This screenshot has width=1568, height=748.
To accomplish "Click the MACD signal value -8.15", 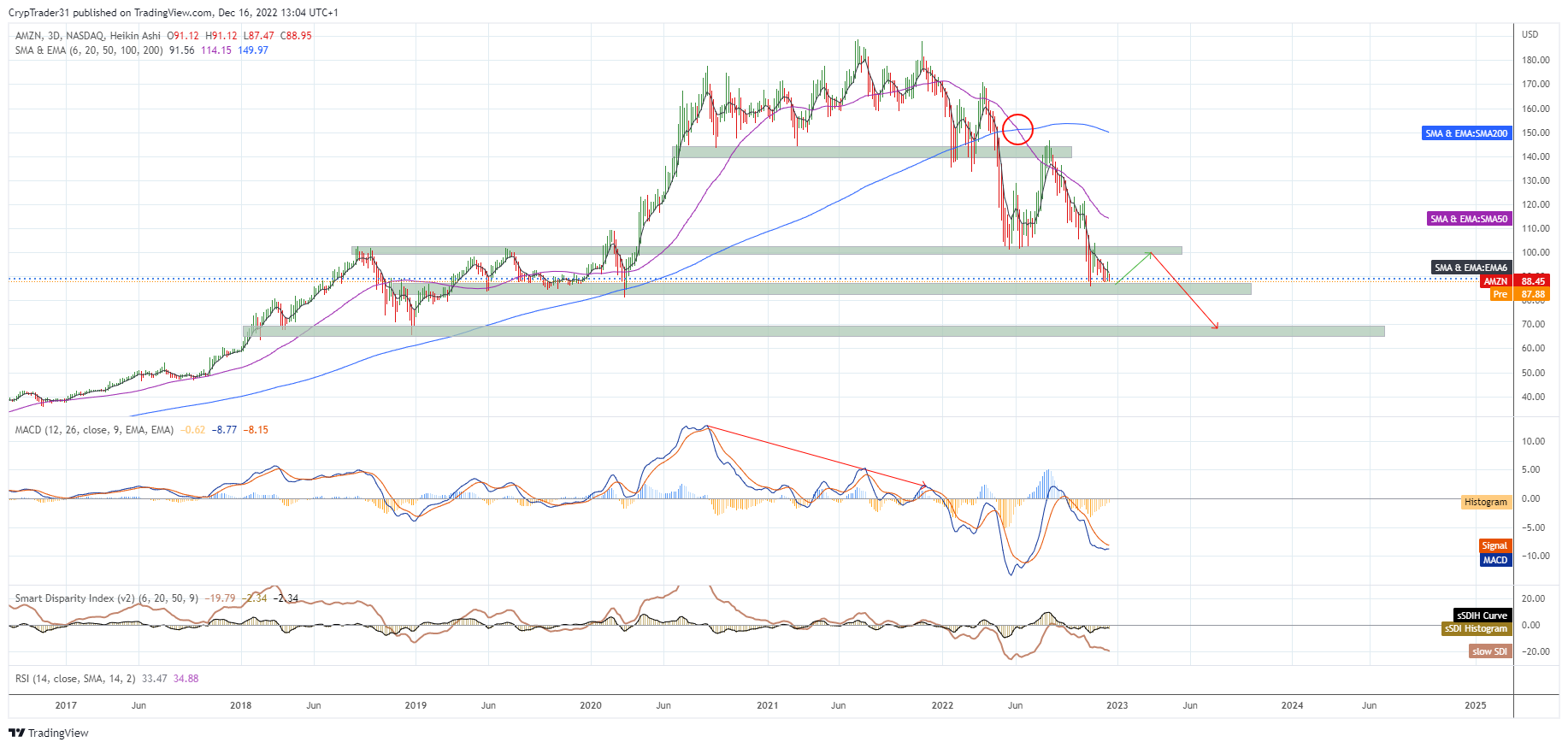I will pos(256,430).
